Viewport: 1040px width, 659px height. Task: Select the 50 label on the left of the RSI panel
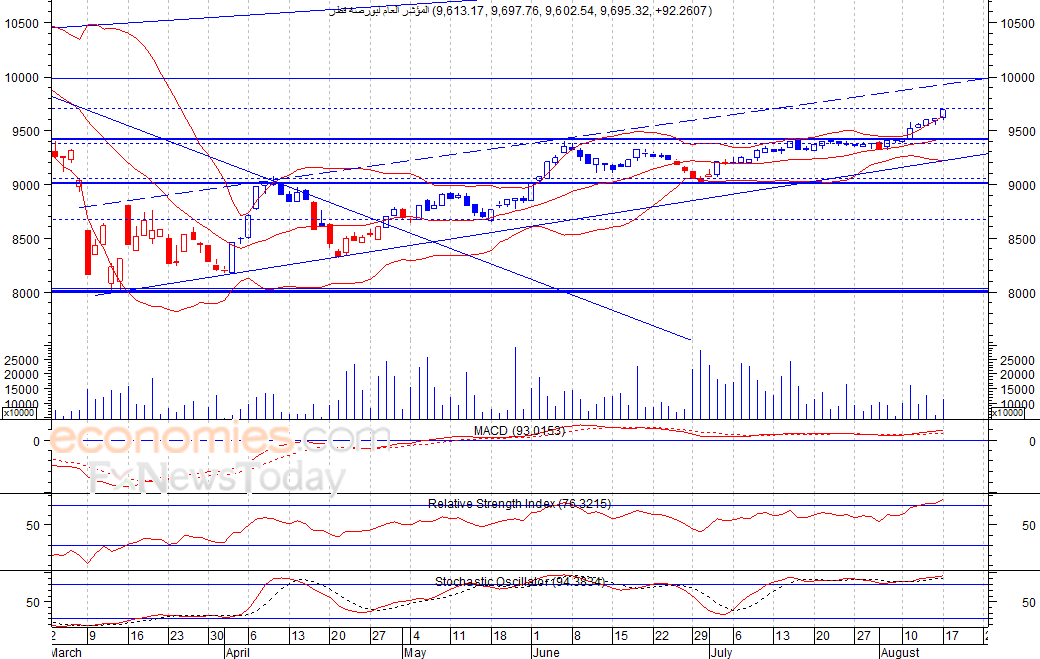coord(33,525)
